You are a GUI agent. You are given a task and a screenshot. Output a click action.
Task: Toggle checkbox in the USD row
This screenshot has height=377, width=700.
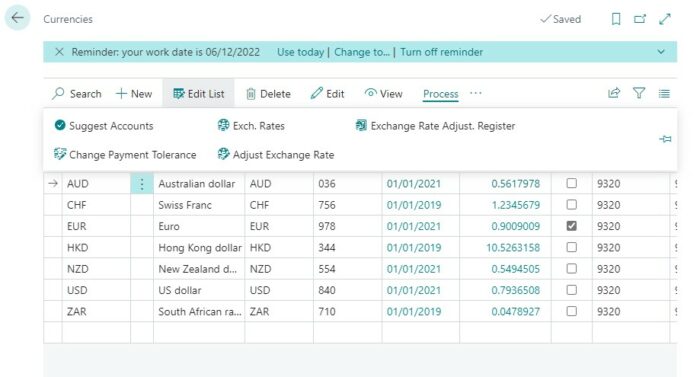pos(571,290)
